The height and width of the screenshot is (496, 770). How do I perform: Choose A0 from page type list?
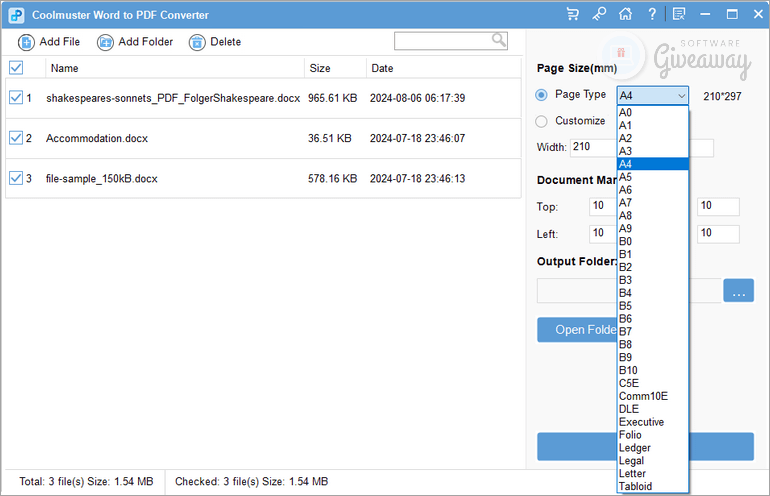(x=653, y=112)
